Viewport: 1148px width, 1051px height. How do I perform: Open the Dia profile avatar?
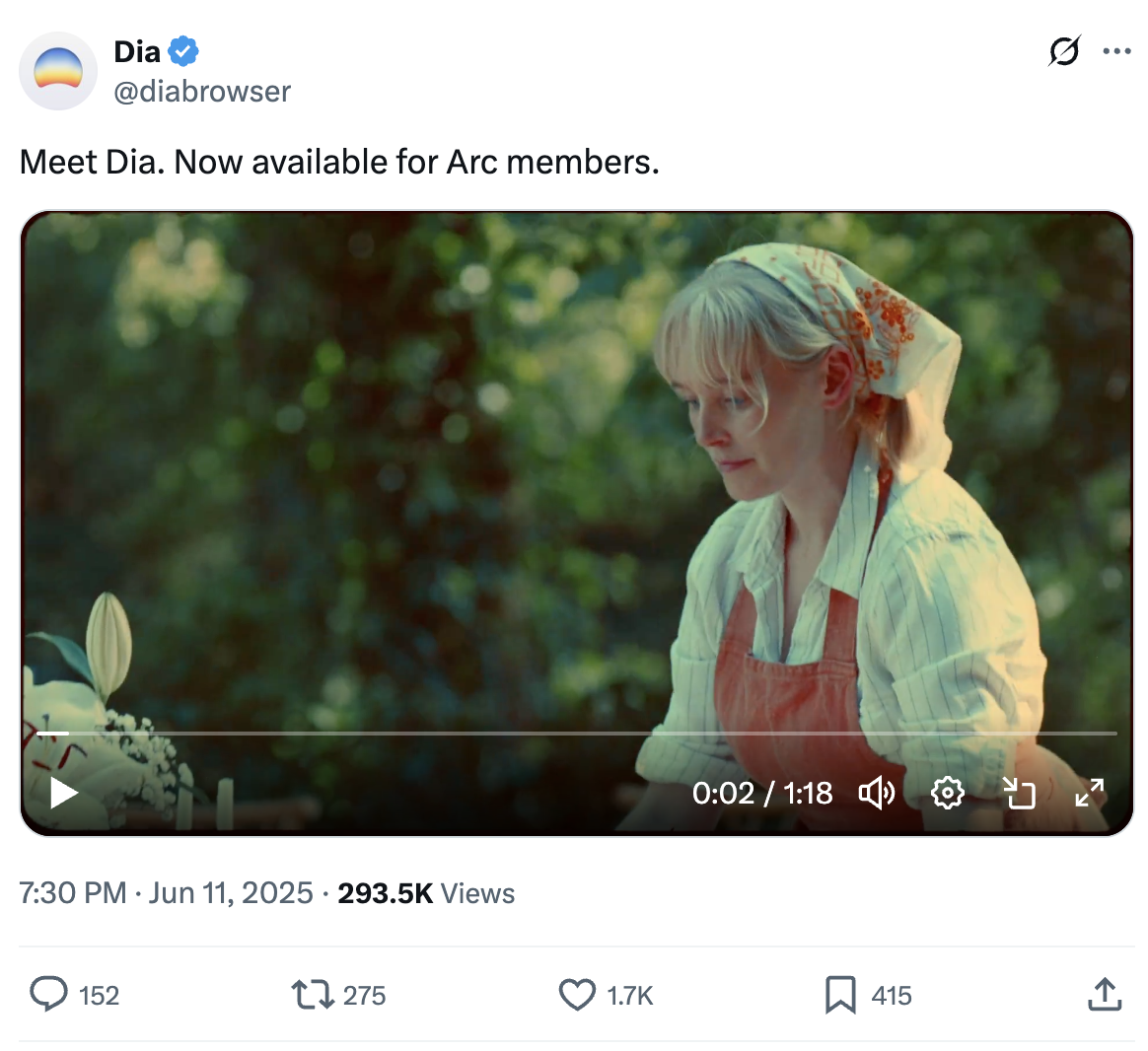[58, 71]
